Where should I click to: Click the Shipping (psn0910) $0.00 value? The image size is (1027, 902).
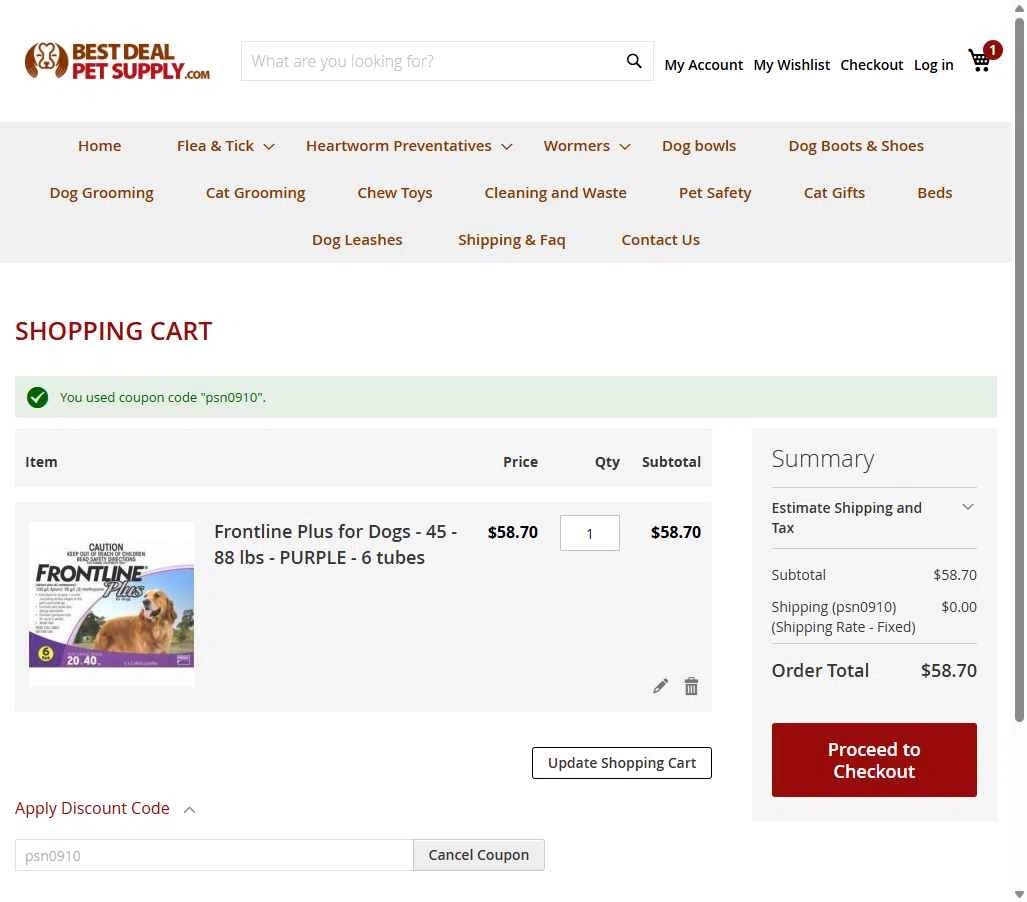click(x=959, y=607)
